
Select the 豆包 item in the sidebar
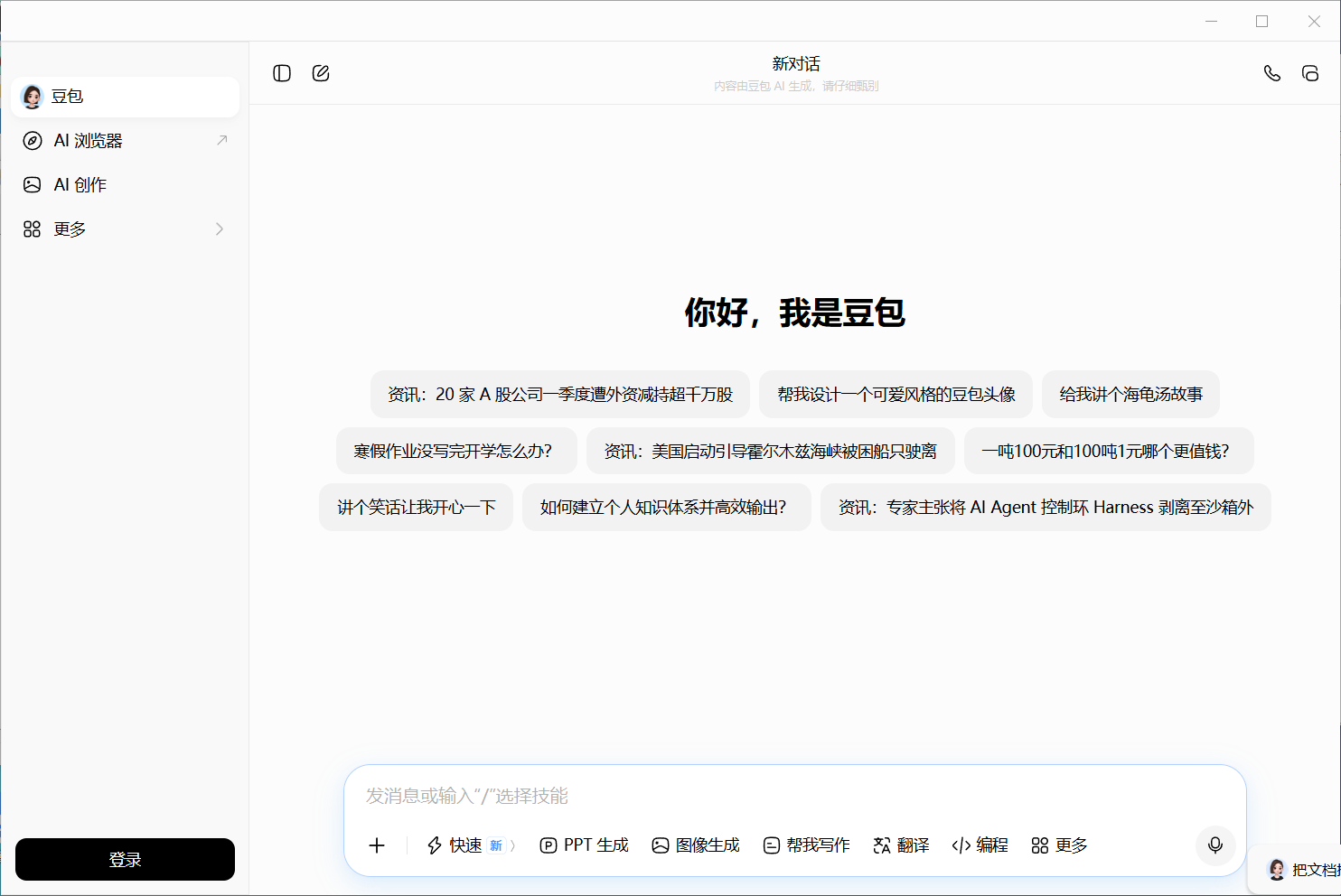pos(125,97)
